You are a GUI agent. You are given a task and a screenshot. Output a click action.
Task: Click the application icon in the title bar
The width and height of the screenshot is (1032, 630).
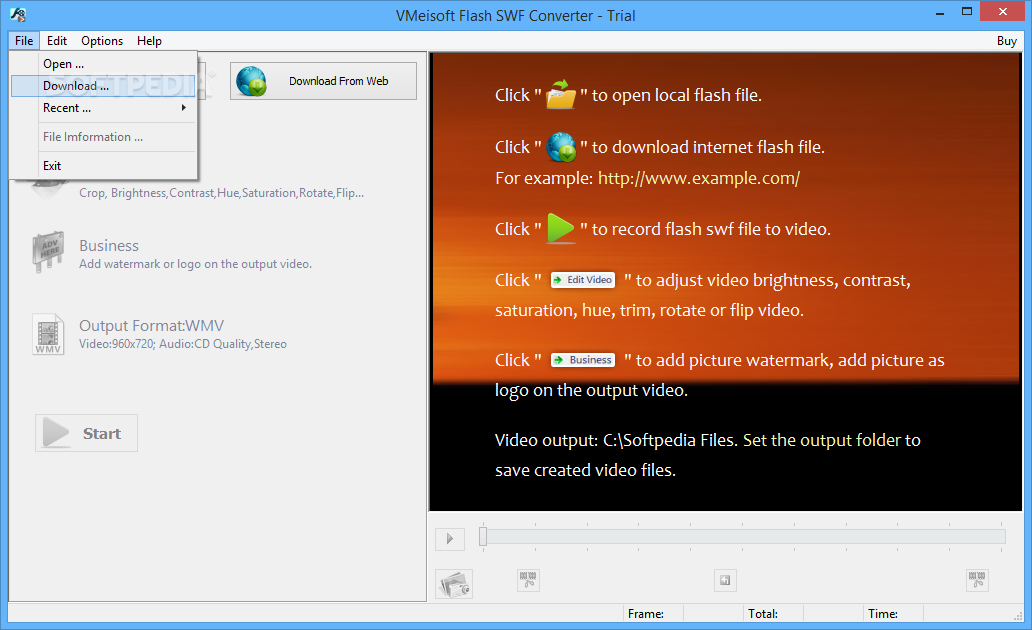pyautogui.click(x=18, y=14)
